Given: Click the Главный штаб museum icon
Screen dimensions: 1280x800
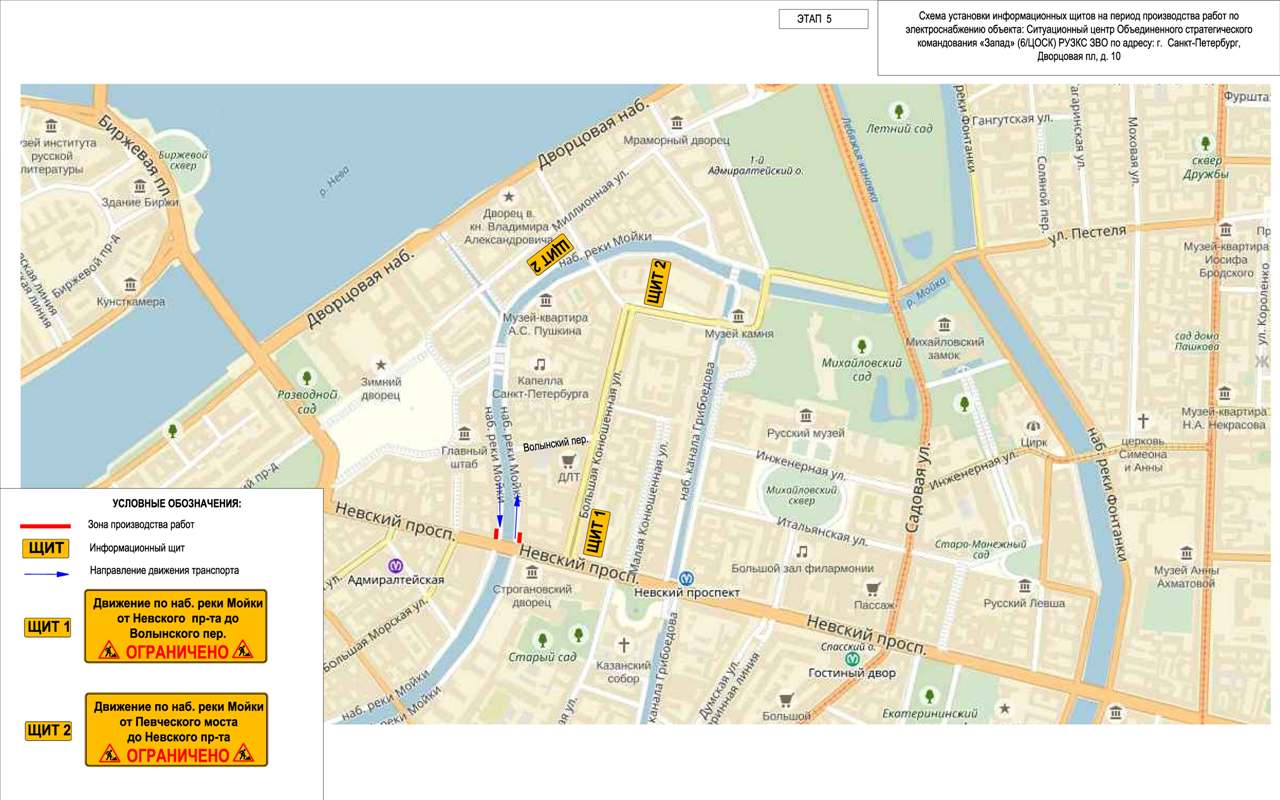Looking at the screenshot, I should point(464,434).
